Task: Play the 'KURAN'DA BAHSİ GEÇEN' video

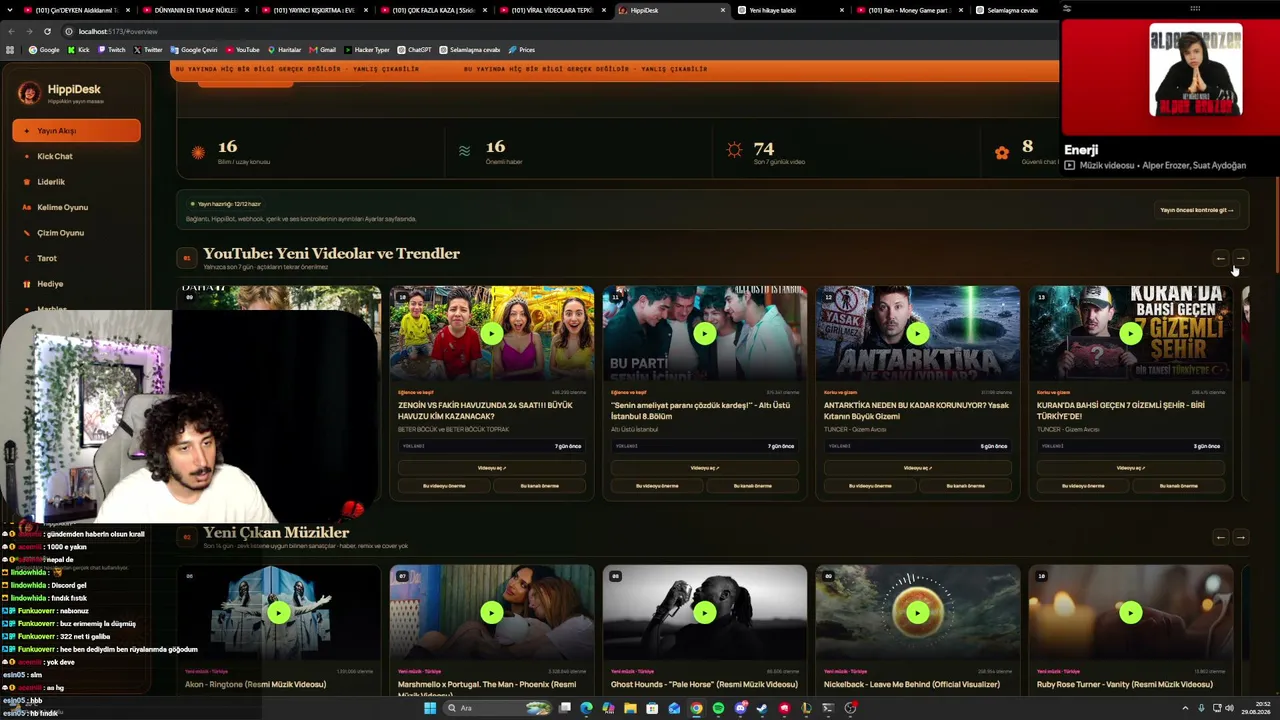Action: pyautogui.click(x=1130, y=334)
